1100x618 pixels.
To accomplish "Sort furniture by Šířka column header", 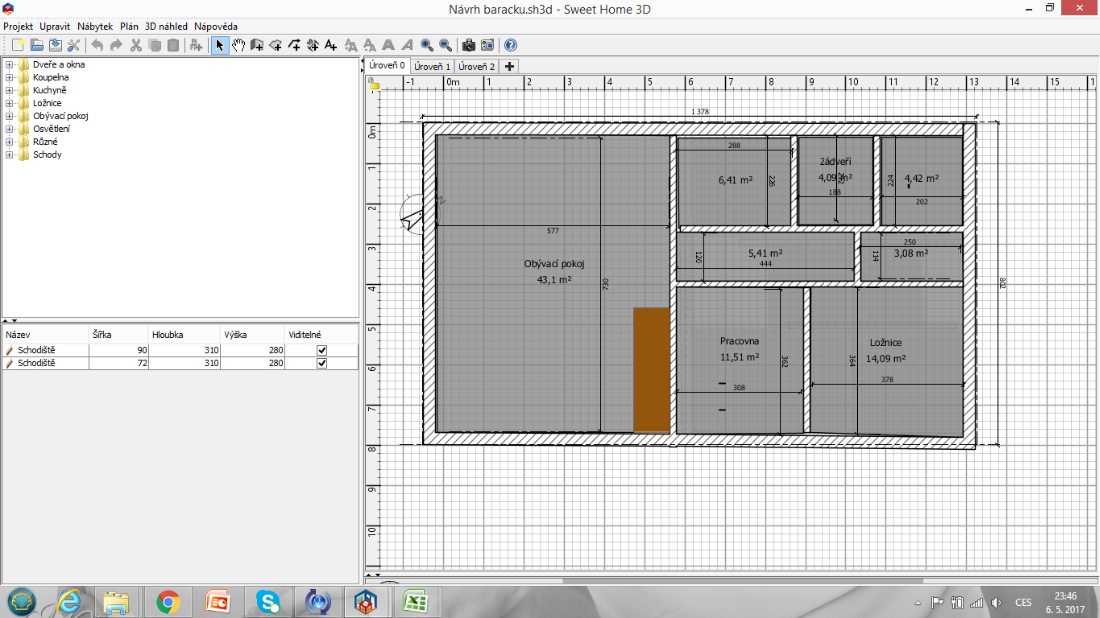I will tap(117, 335).
